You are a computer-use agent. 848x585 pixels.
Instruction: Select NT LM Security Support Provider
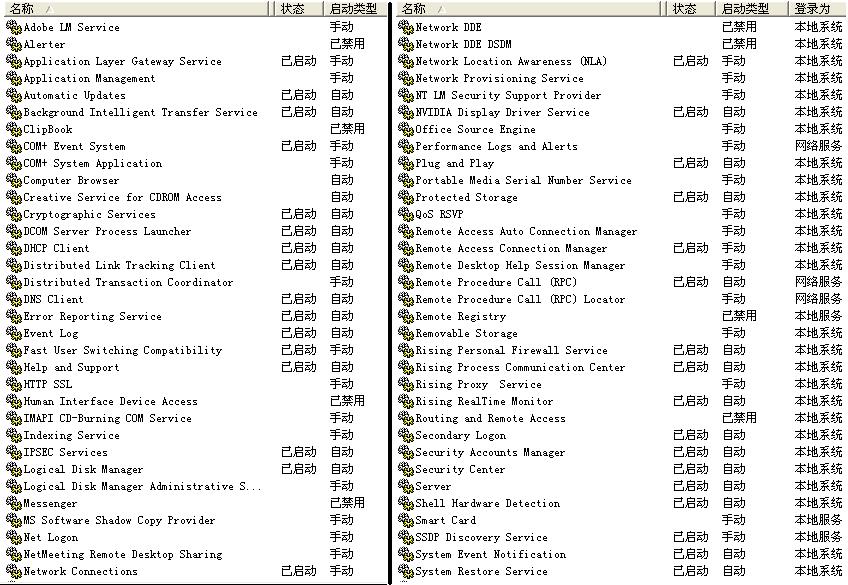pyautogui.click(x=508, y=95)
